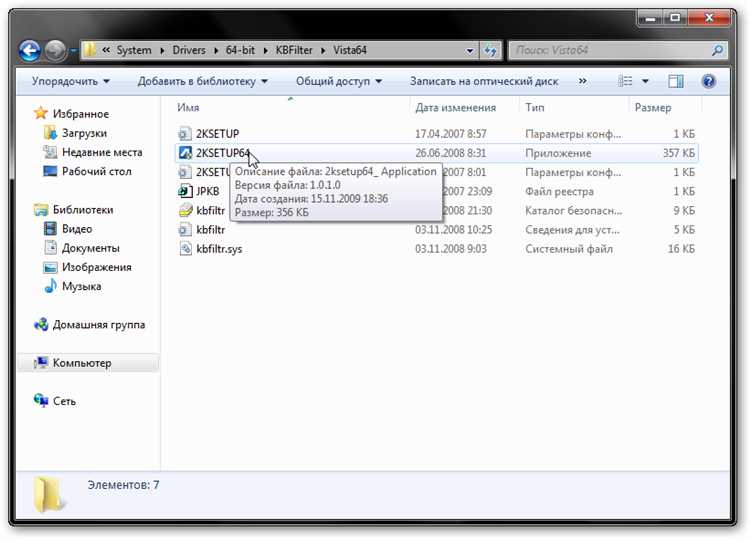Open the view options dropdown arrow
750x539 pixels.
click(x=645, y=81)
